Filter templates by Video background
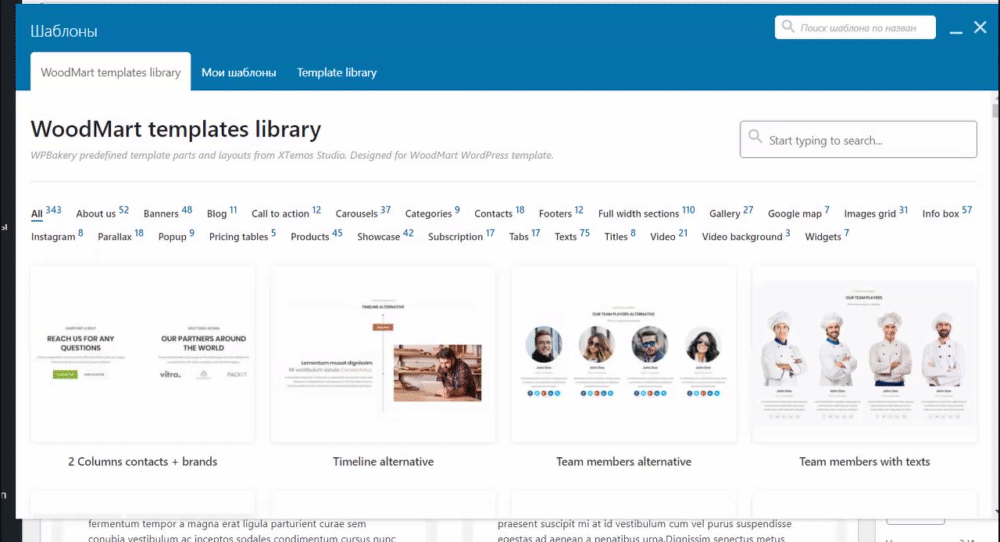Image resolution: width=1000 pixels, height=542 pixels. [746, 235]
